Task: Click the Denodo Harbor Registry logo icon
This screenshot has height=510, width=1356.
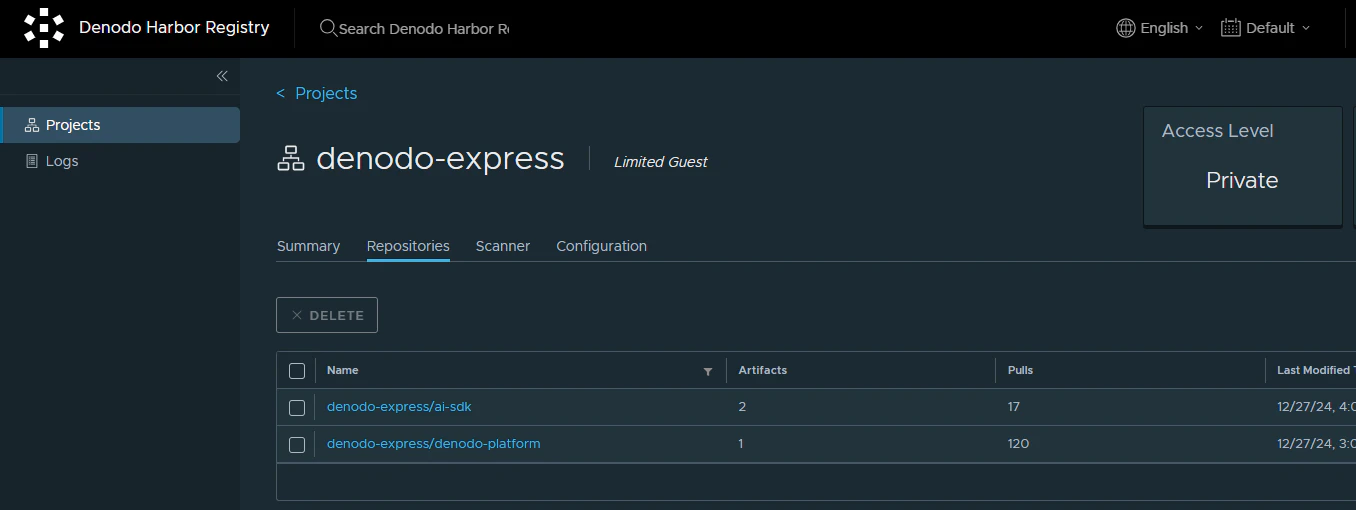Action: [44, 28]
